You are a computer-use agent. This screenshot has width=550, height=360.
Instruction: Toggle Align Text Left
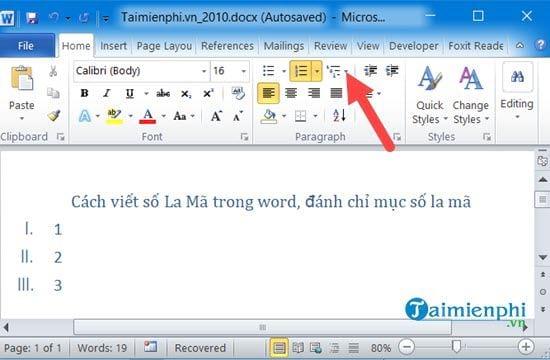[269, 93]
